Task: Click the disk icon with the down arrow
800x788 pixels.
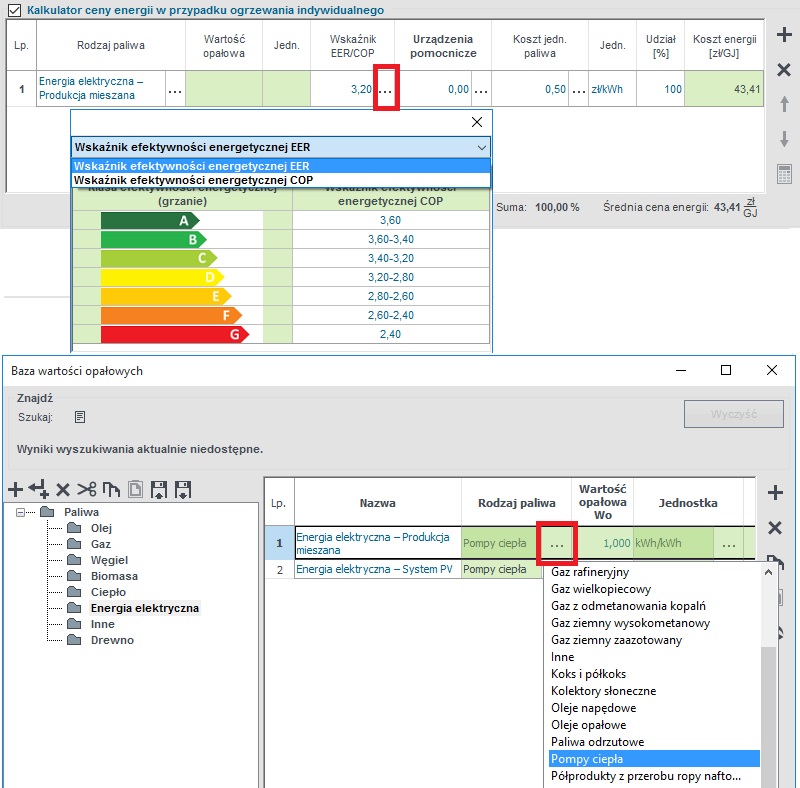Action: 183,489
